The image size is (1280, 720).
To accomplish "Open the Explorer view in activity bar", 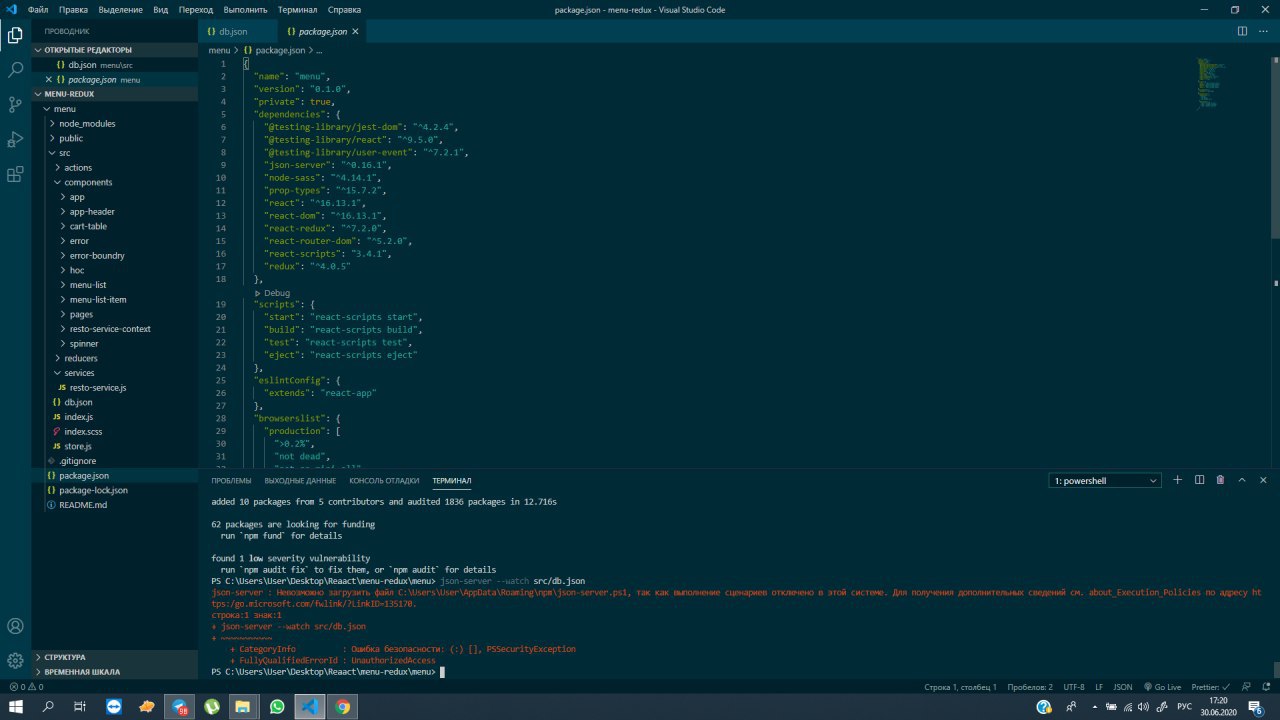I will coord(15,36).
